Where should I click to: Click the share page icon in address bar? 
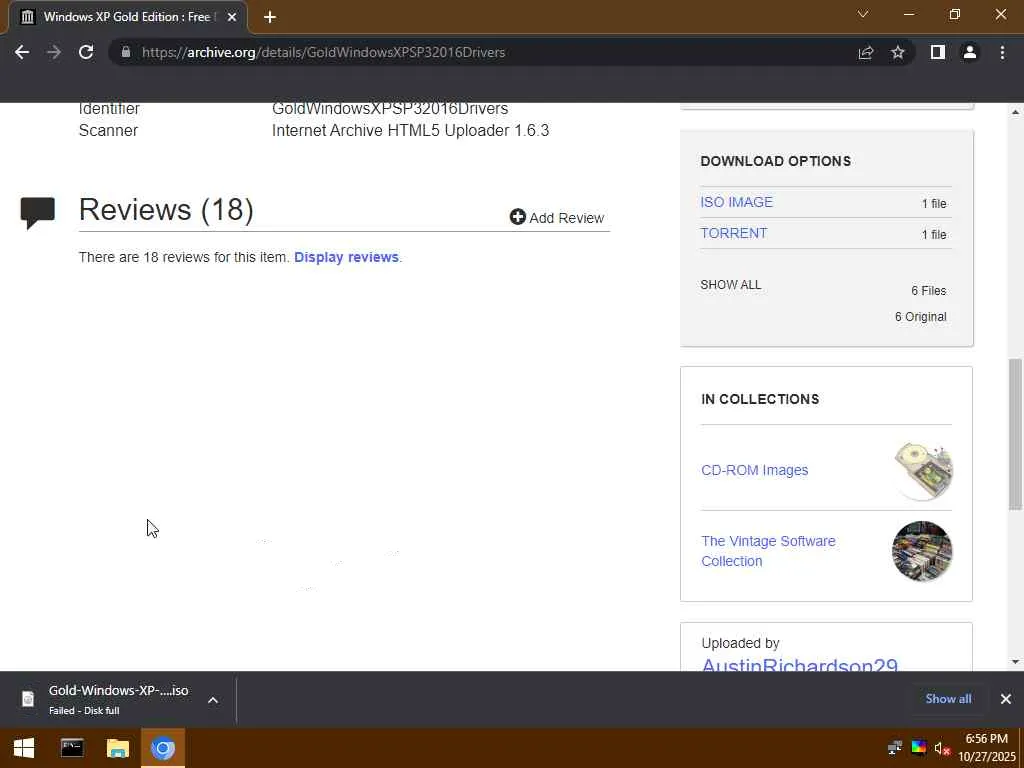click(x=866, y=52)
